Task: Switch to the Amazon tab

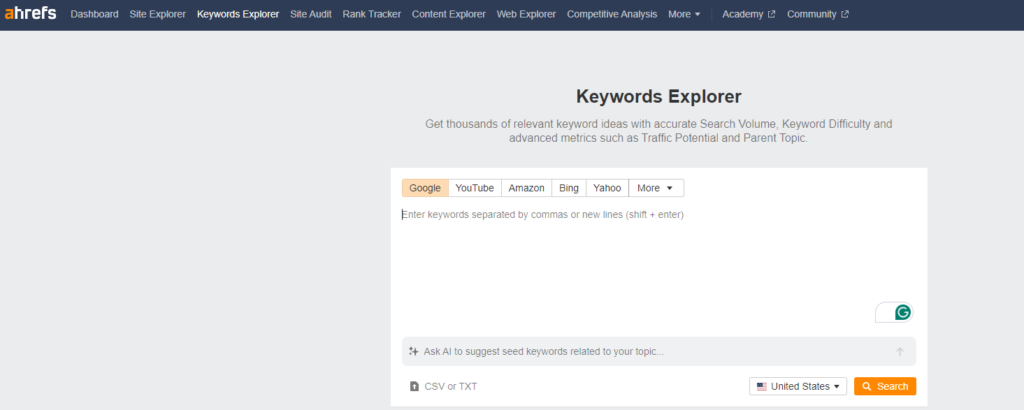Action: tap(526, 188)
